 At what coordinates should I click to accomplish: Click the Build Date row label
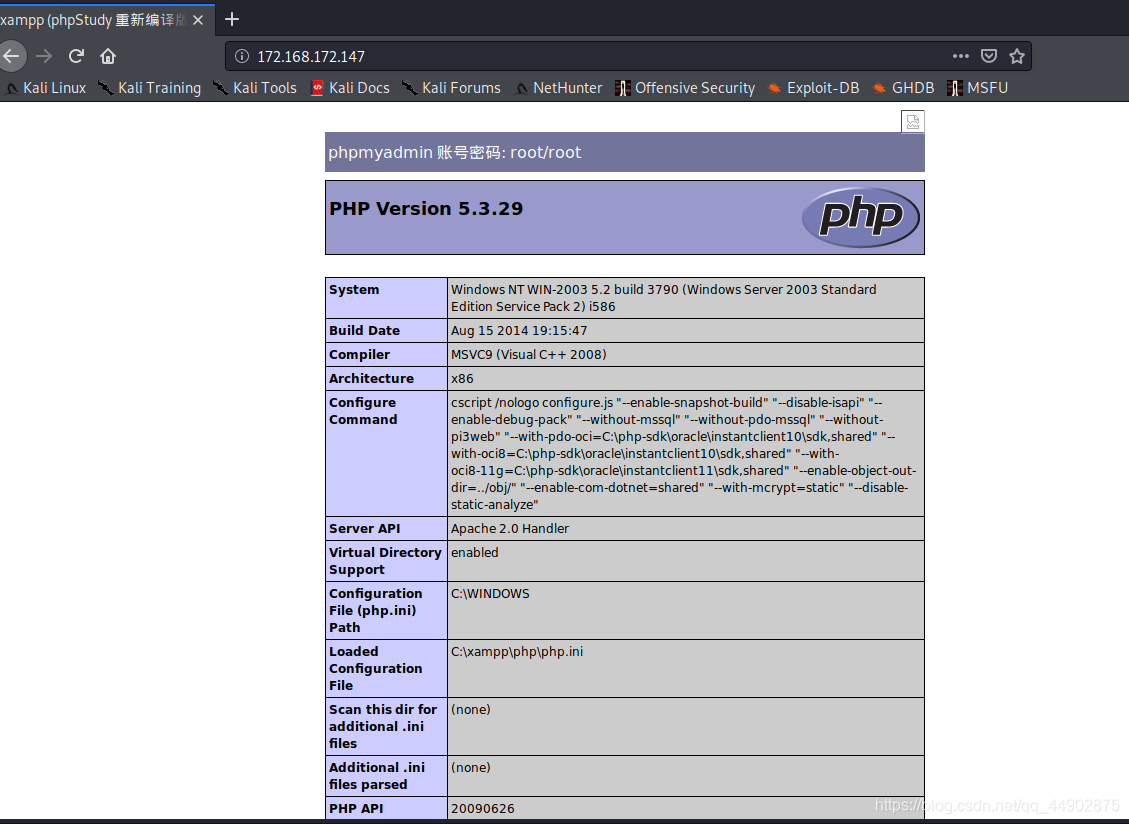tap(364, 331)
